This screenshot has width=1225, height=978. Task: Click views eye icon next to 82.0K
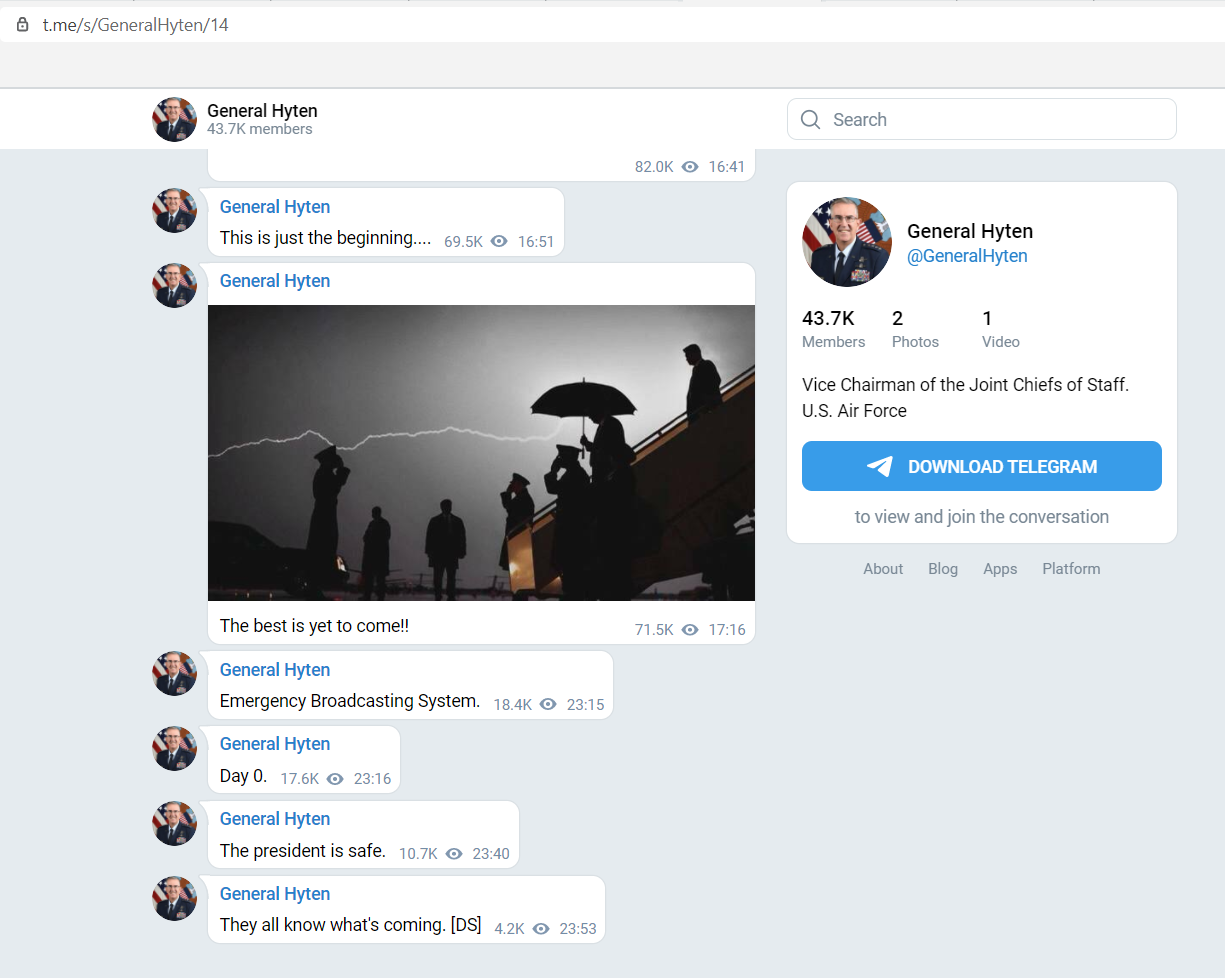pyautogui.click(x=690, y=167)
